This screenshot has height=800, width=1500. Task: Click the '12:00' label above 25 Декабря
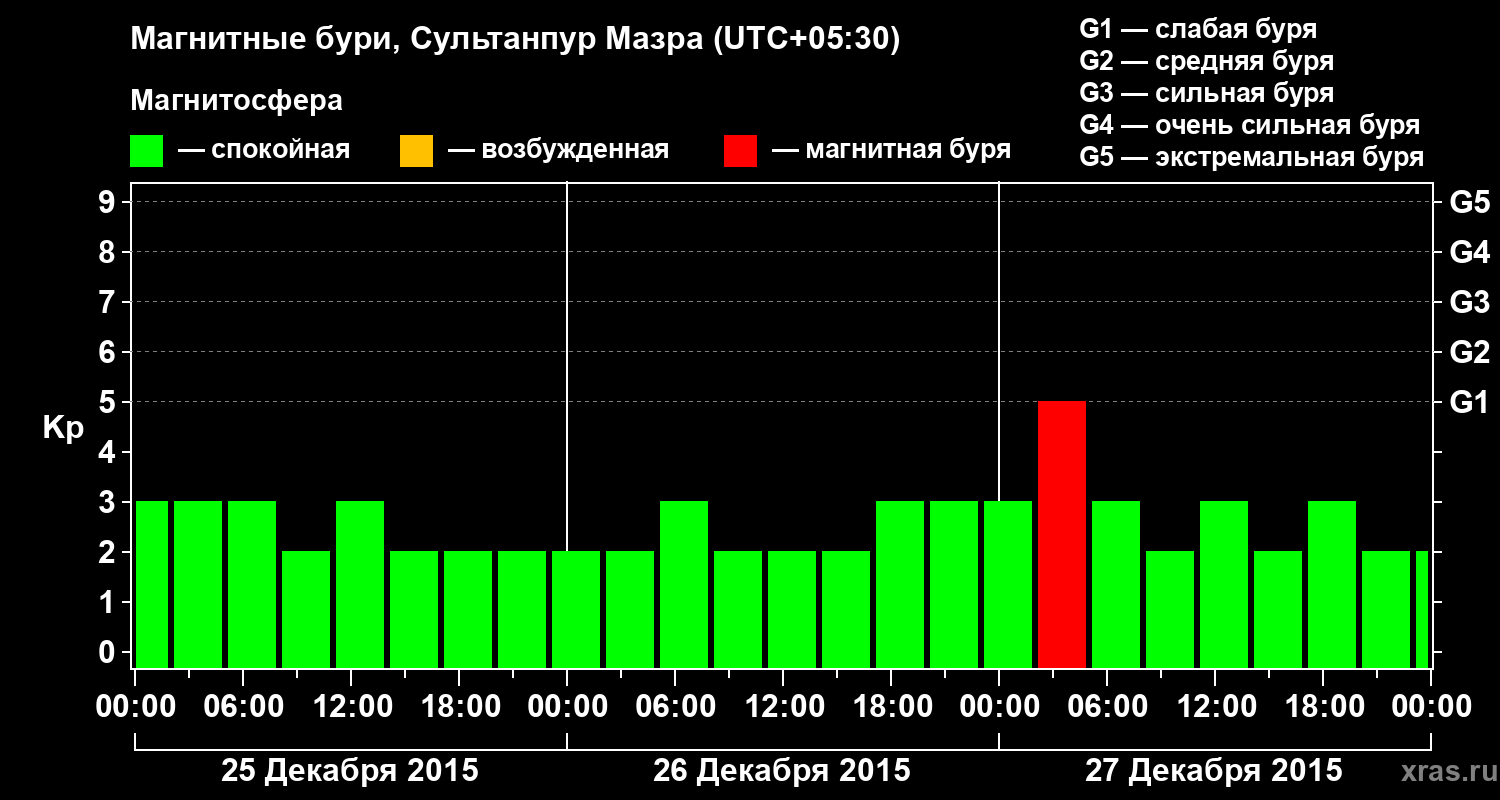pos(351,706)
